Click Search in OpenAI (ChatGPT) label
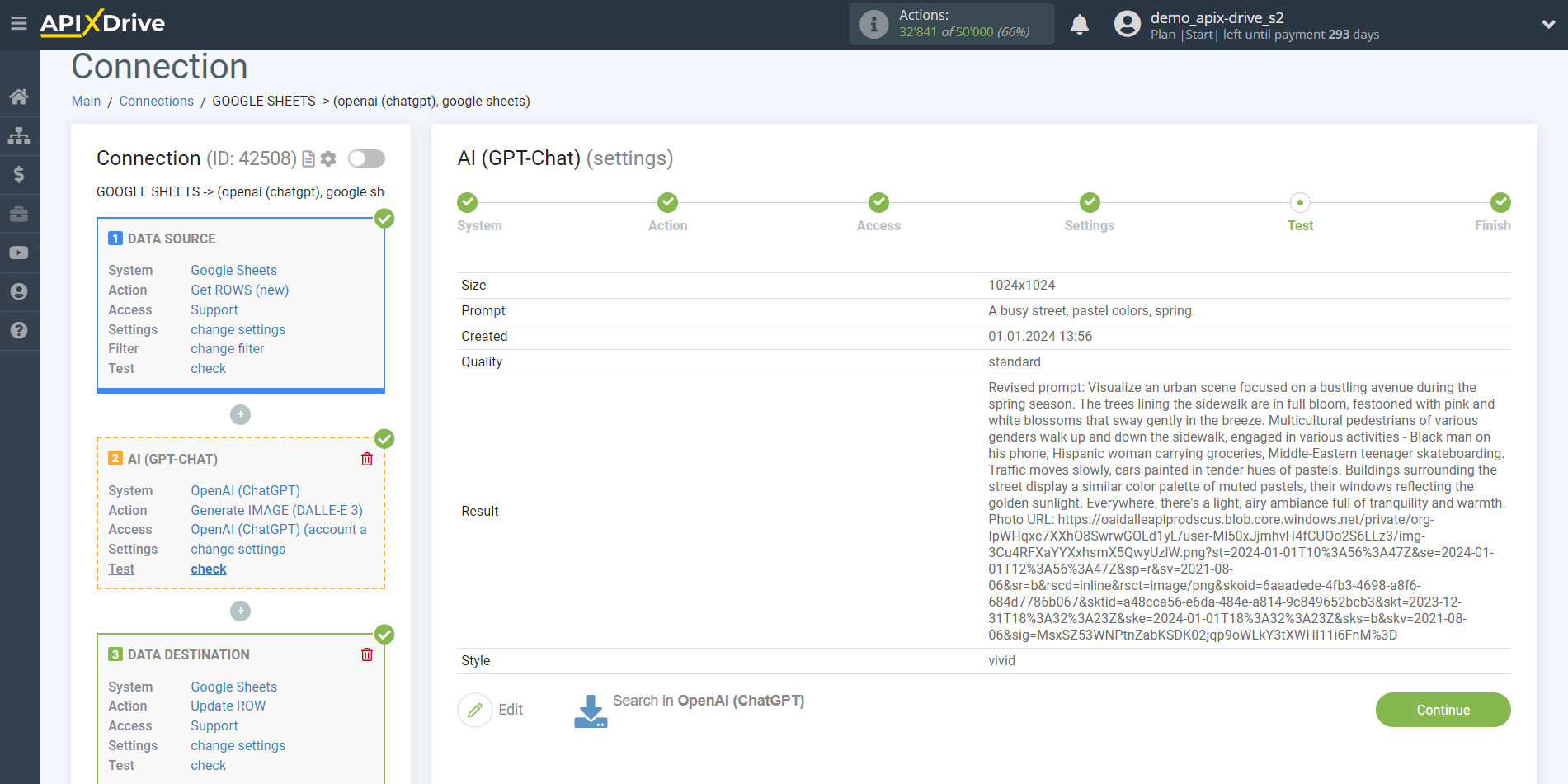 point(708,701)
